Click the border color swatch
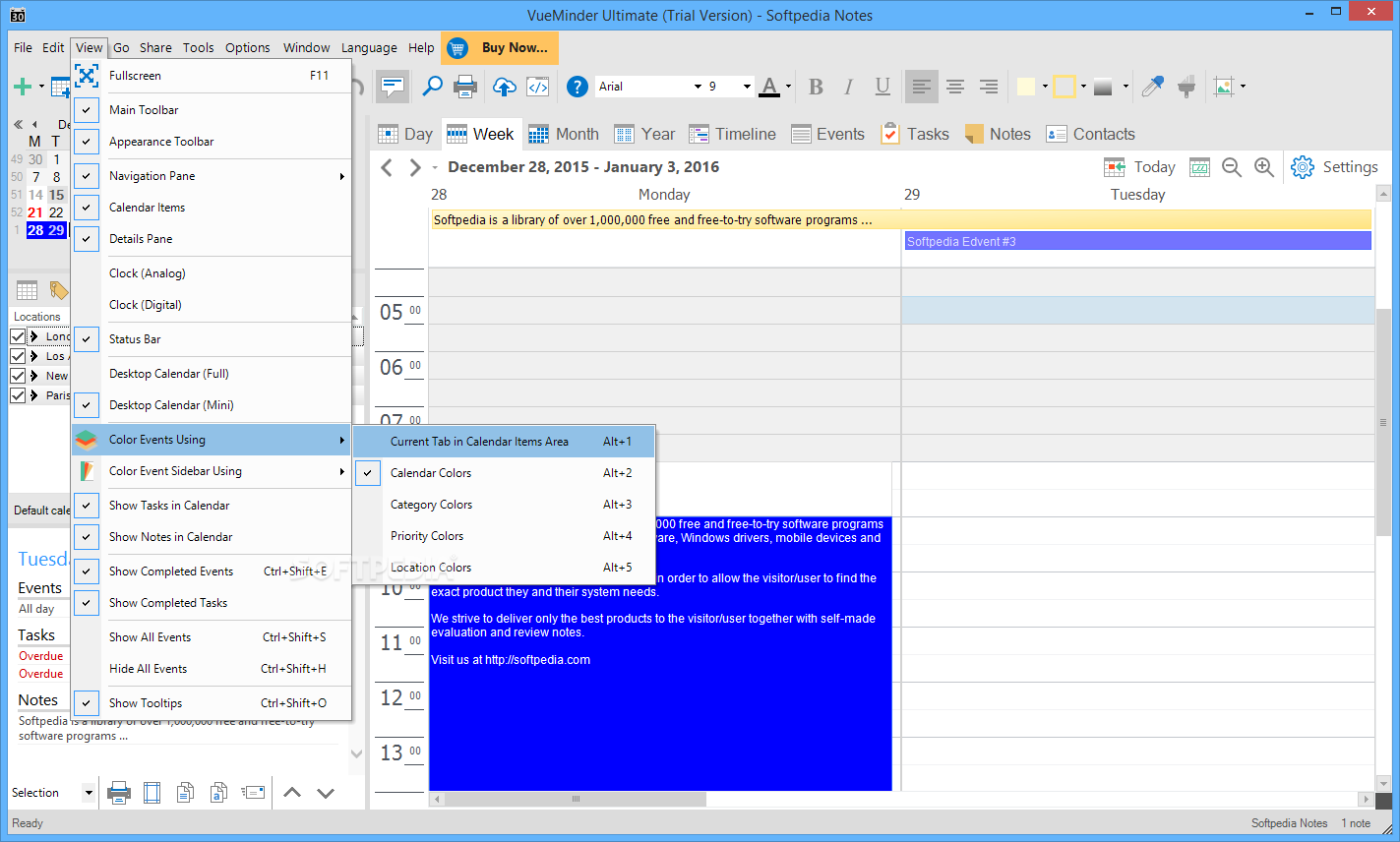This screenshot has height=842, width=1400. (x=1064, y=87)
